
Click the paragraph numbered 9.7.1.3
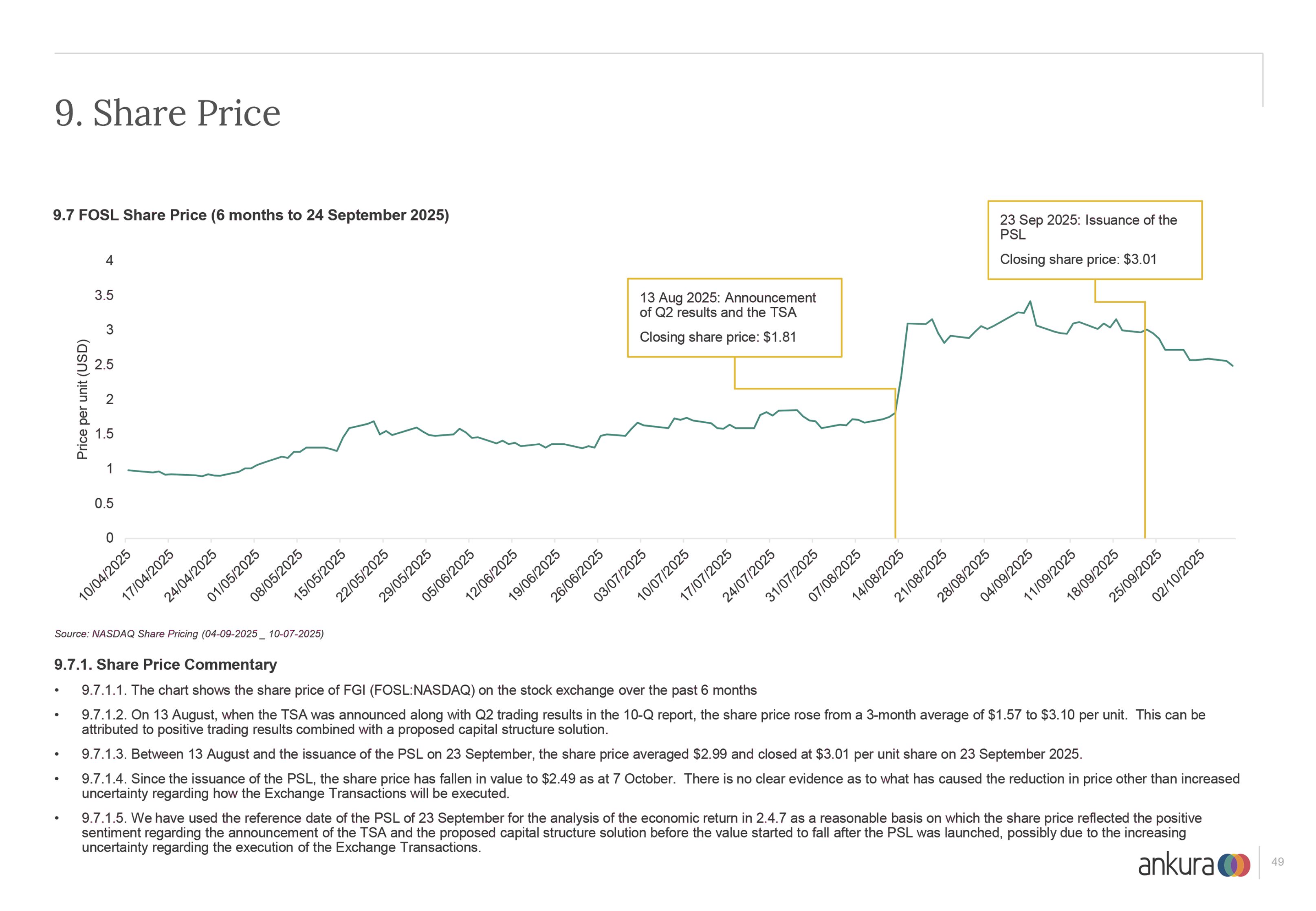point(581,754)
